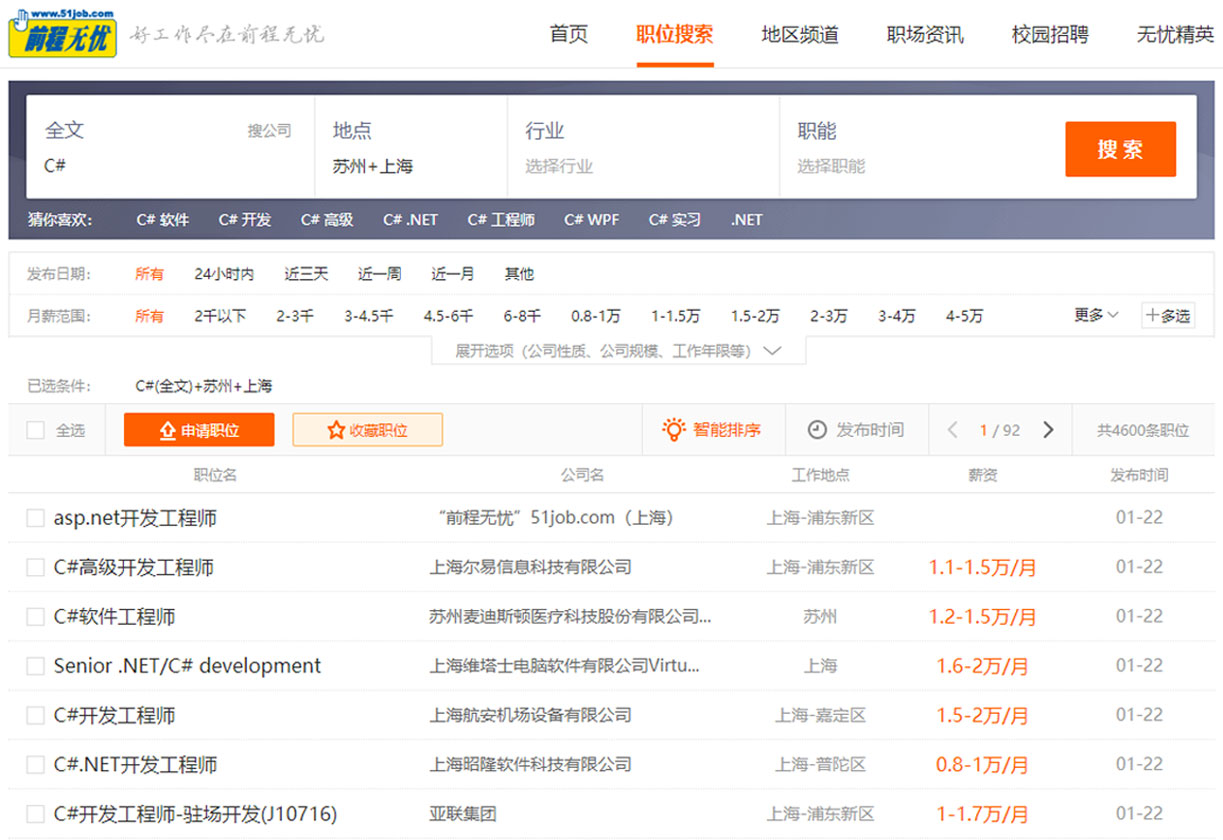
Task: Filter salary 4.5-6千
Action: click(x=448, y=316)
